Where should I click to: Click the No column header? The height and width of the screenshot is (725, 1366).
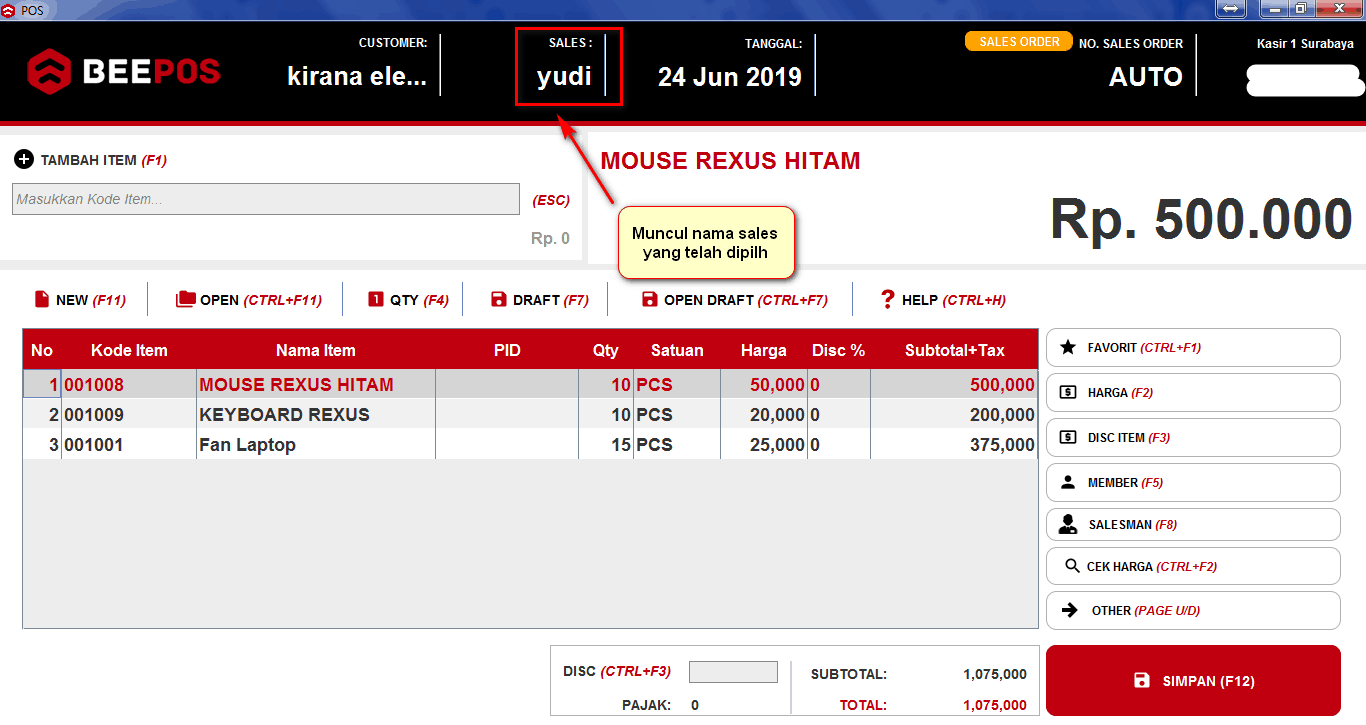(42, 350)
